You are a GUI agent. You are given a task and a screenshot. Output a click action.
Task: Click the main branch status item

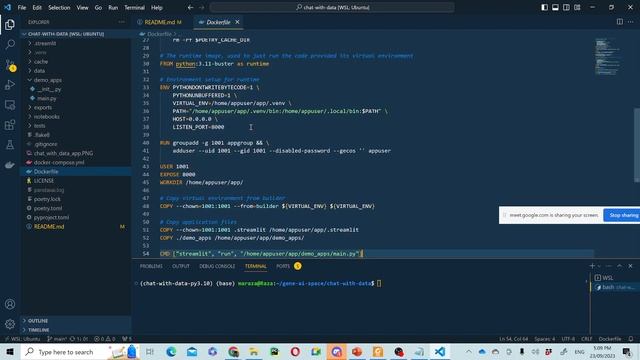[x=57, y=339]
